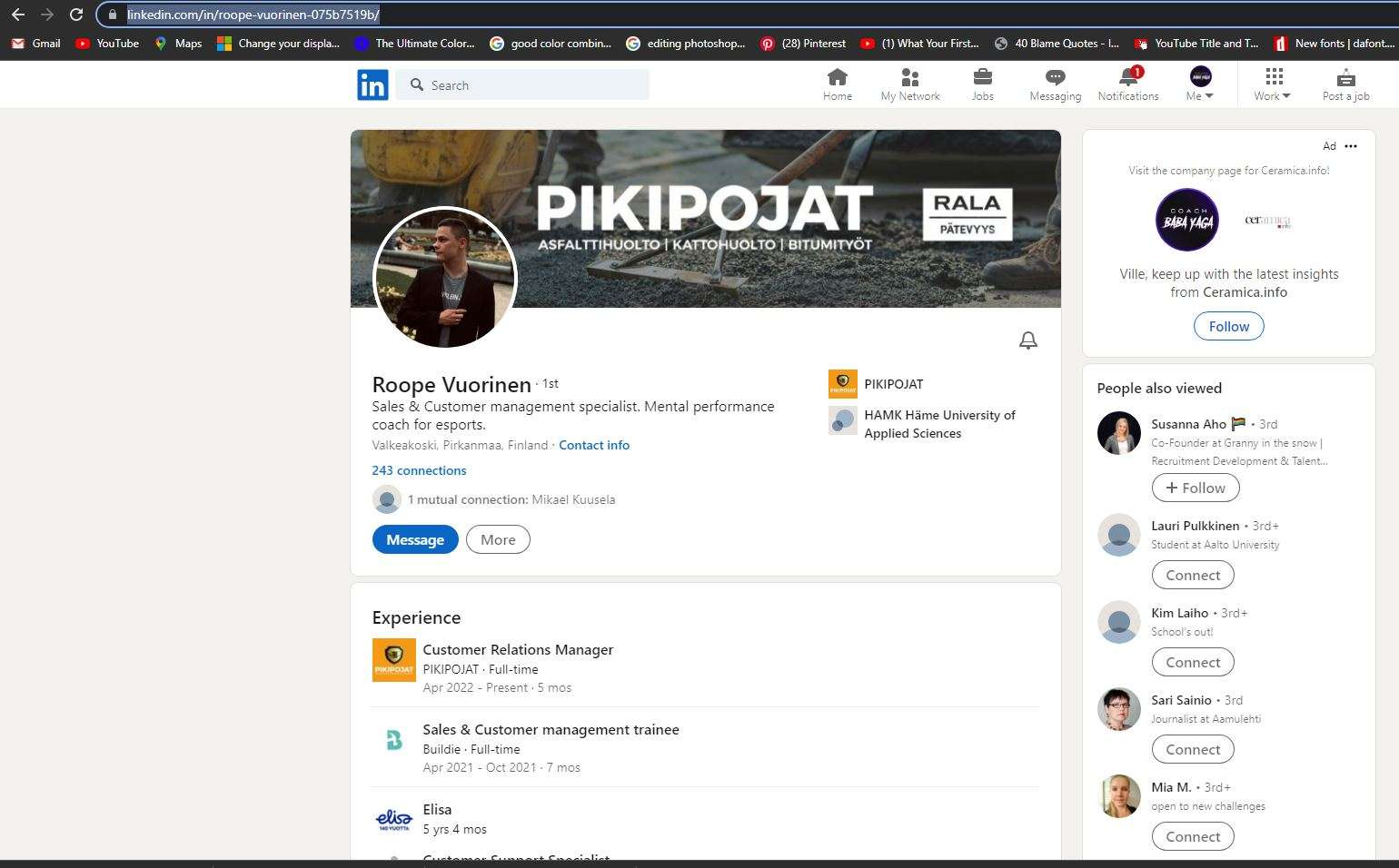Open Contact info link

pyautogui.click(x=594, y=445)
